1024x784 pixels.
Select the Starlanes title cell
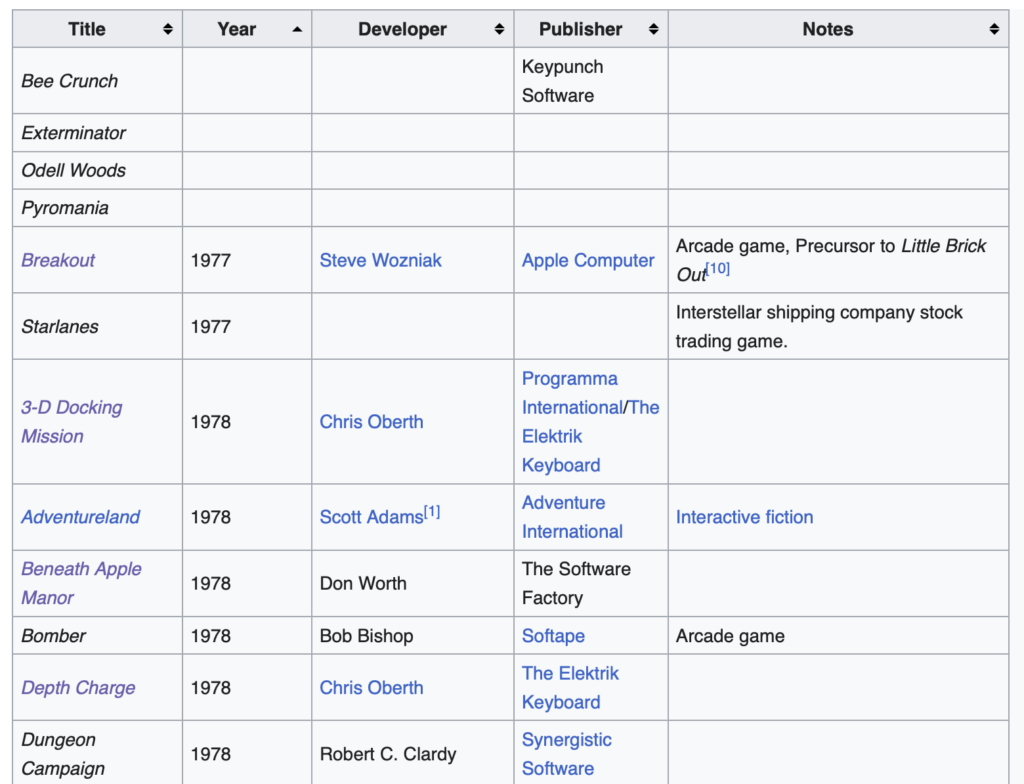(x=97, y=326)
